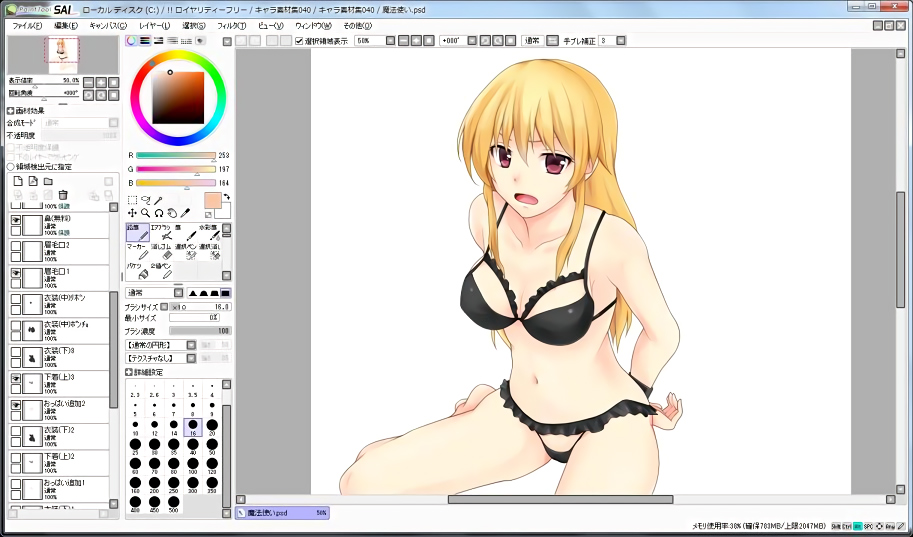Select the バケツ (Bucket) fill tool
Viewport: 913px width, 537px height.
(x=137, y=270)
